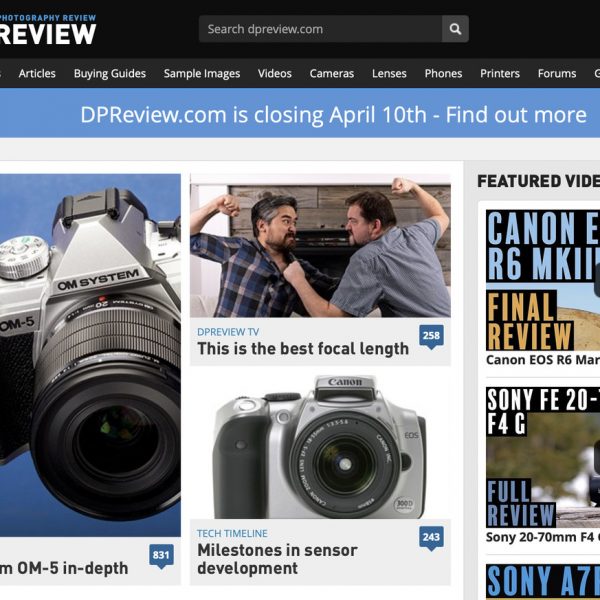Open the Sony A7 video thumbnail
This screenshot has height=600, width=600.
[543, 582]
